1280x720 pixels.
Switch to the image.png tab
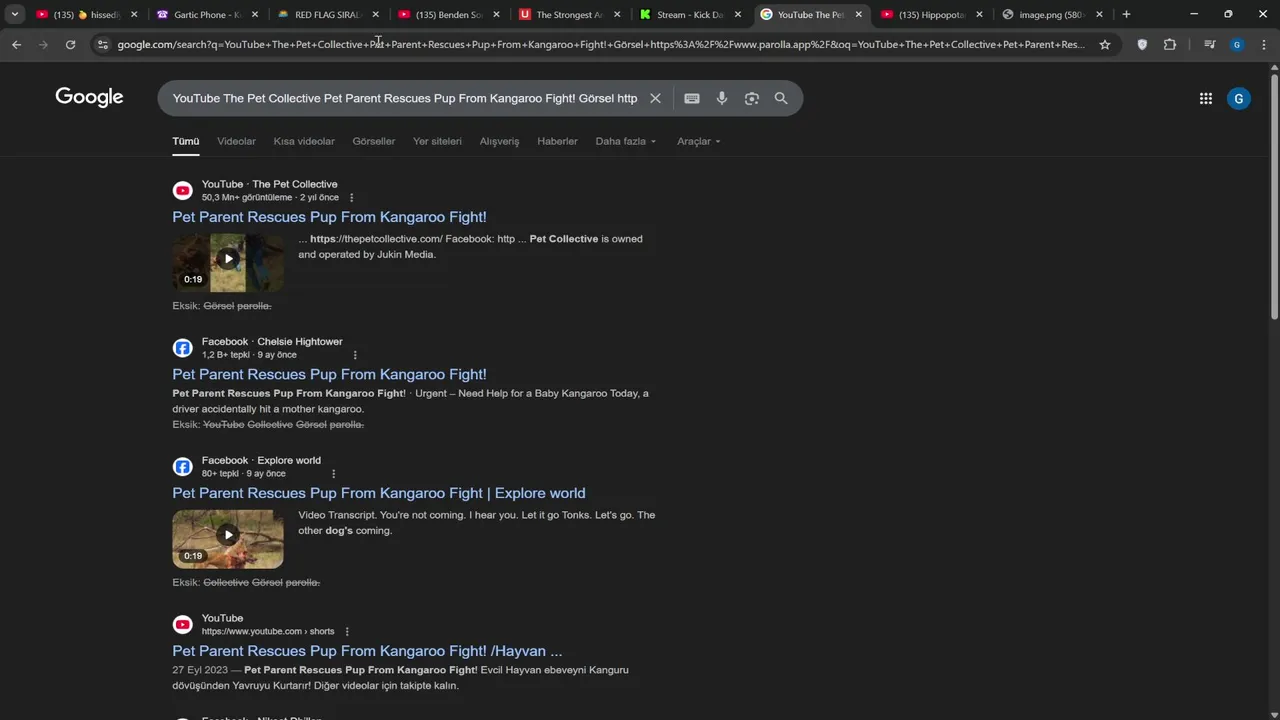click(1052, 14)
